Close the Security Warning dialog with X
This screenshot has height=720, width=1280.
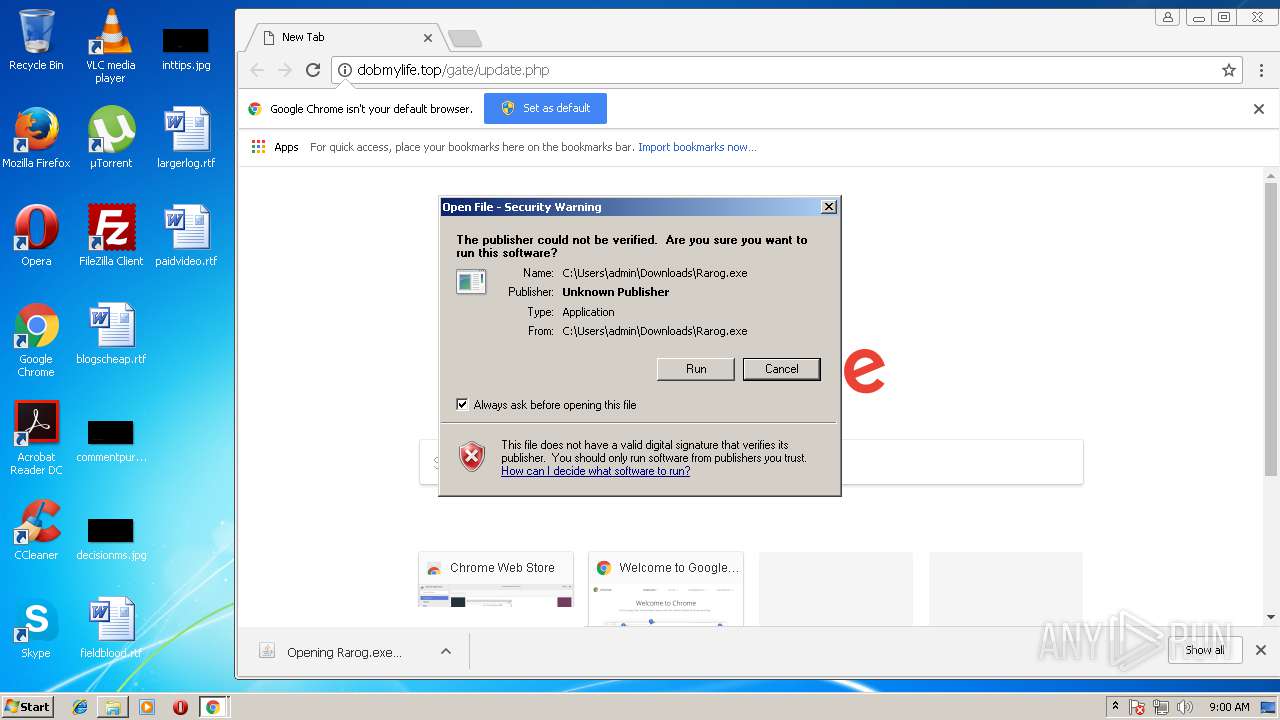coord(829,207)
